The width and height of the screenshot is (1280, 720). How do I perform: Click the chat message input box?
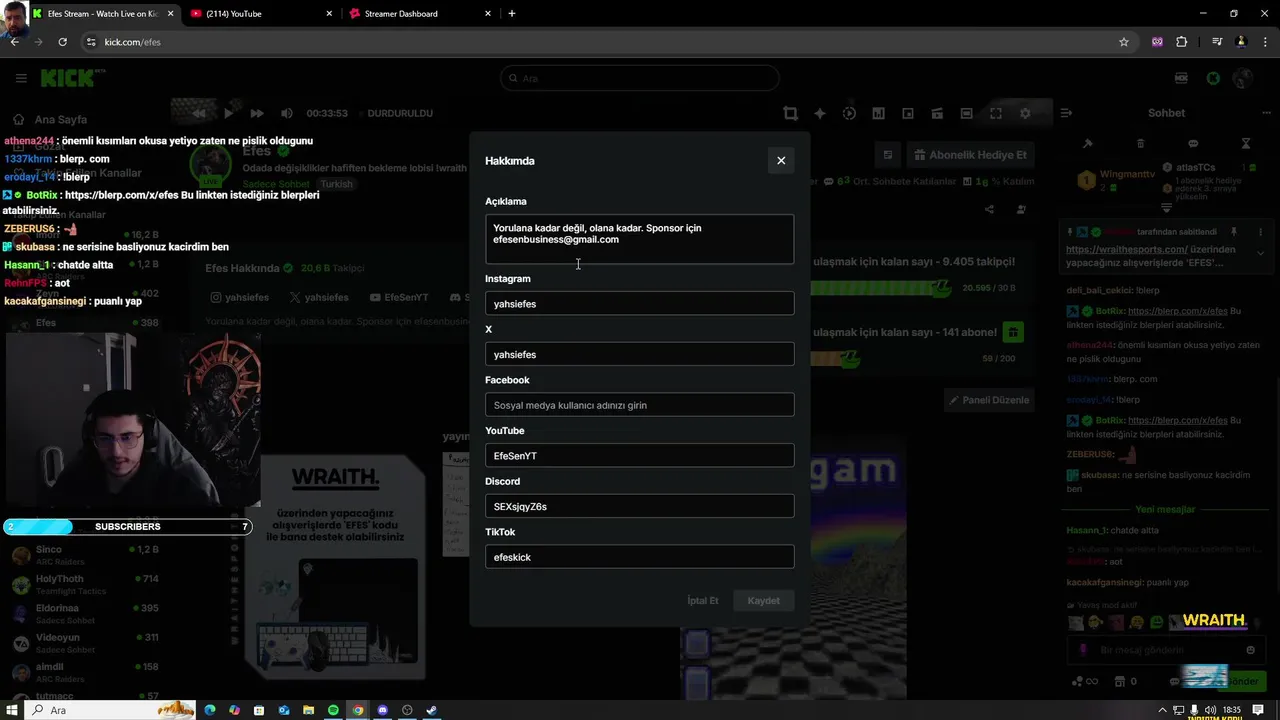tap(1165, 650)
